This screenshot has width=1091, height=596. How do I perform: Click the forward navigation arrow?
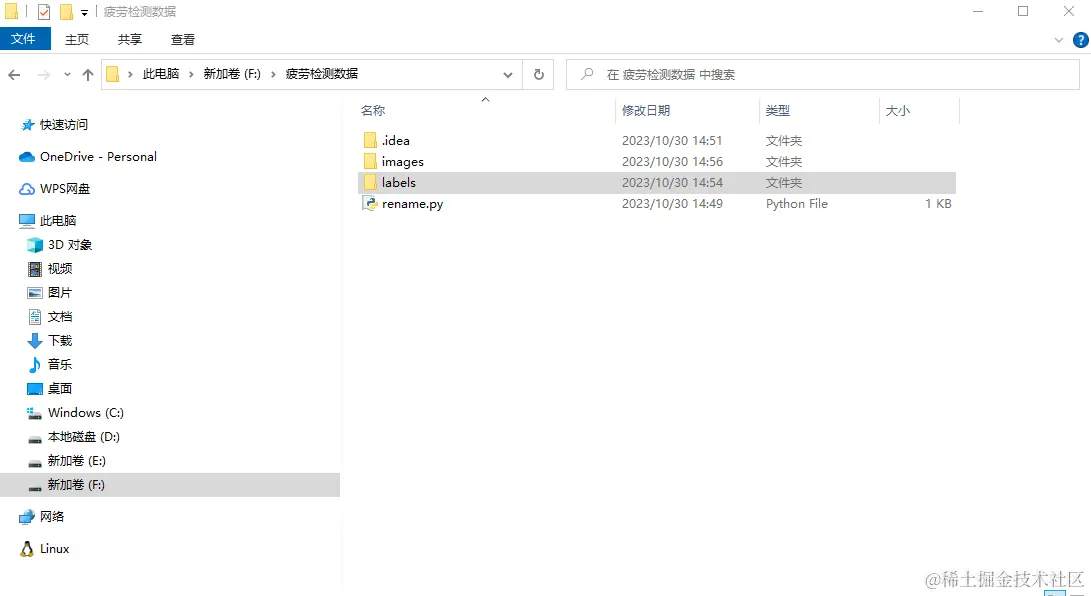click(x=43, y=74)
